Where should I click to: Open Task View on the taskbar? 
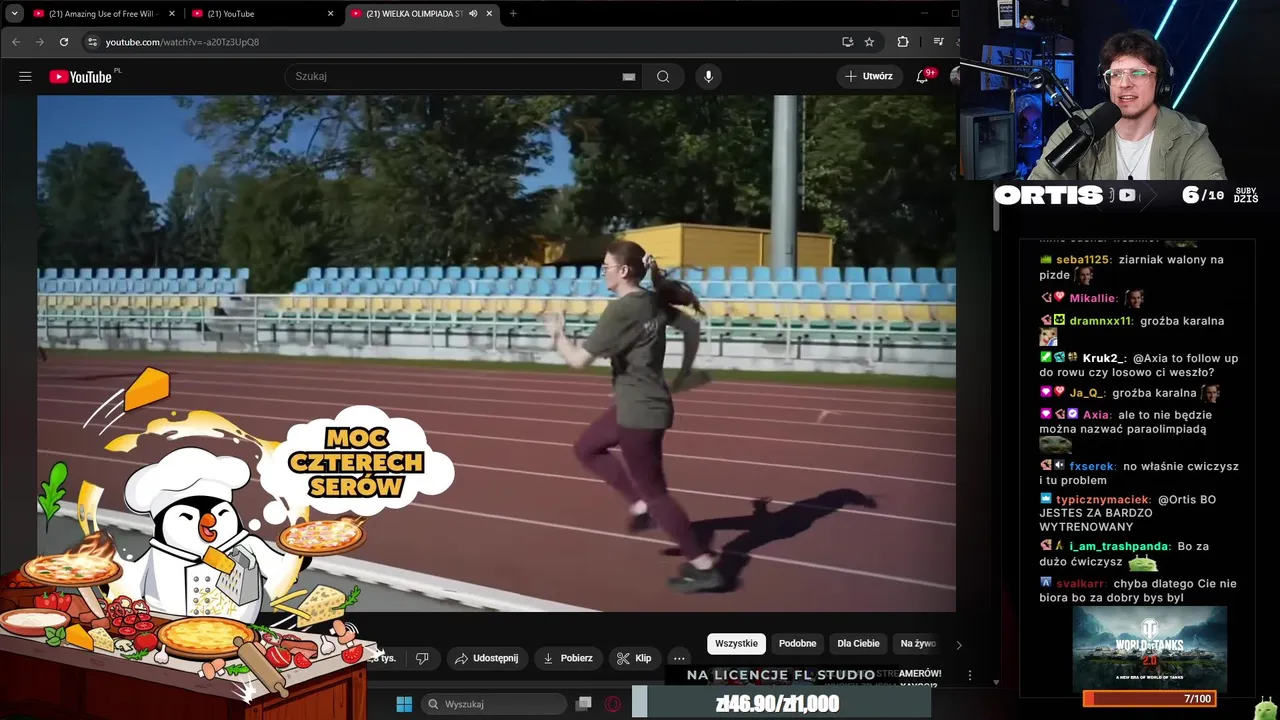[584, 704]
